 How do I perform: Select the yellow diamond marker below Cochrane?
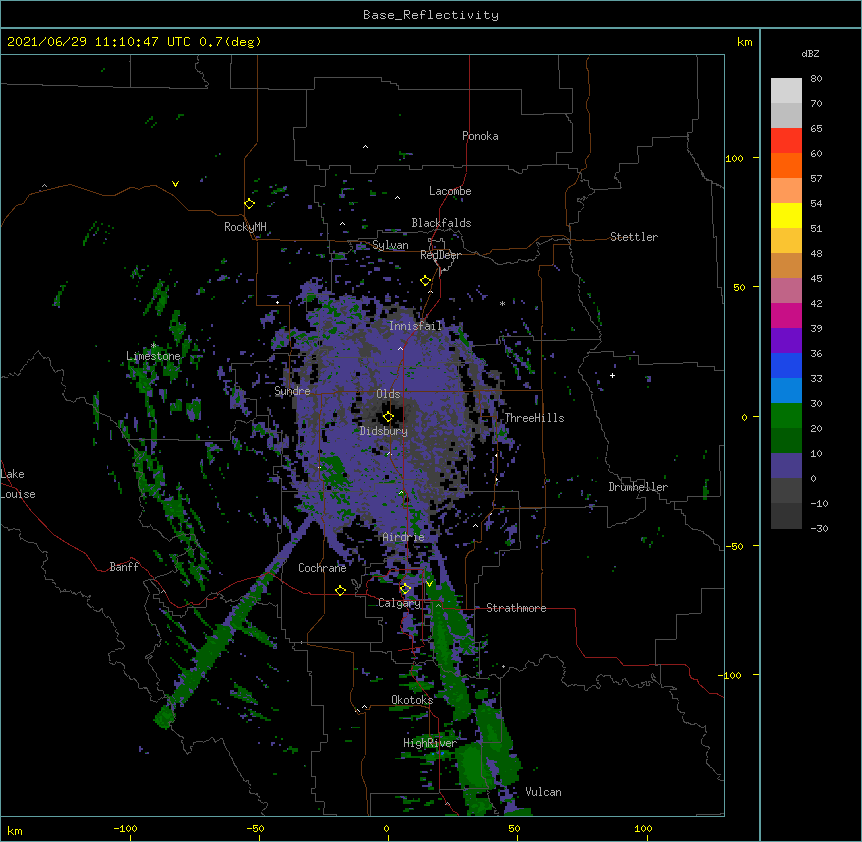[340, 590]
